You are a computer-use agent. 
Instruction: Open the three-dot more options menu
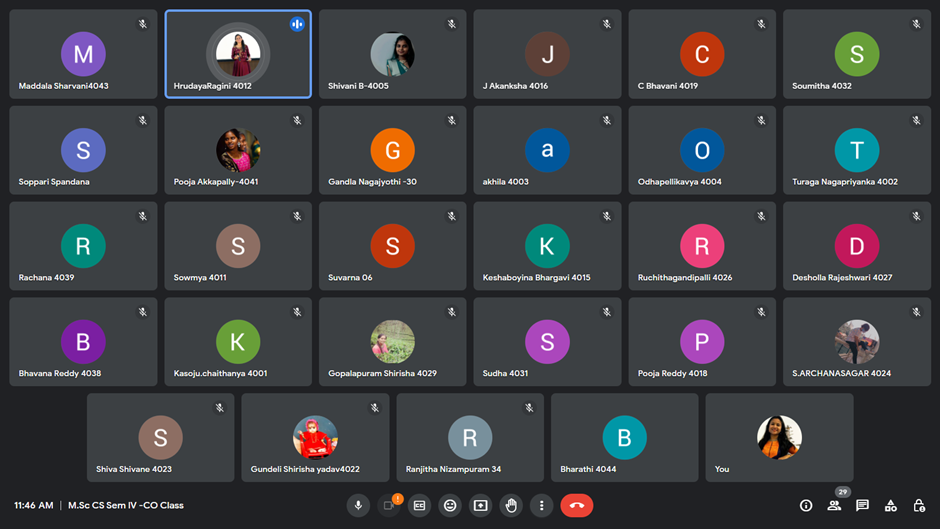(x=541, y=506)
